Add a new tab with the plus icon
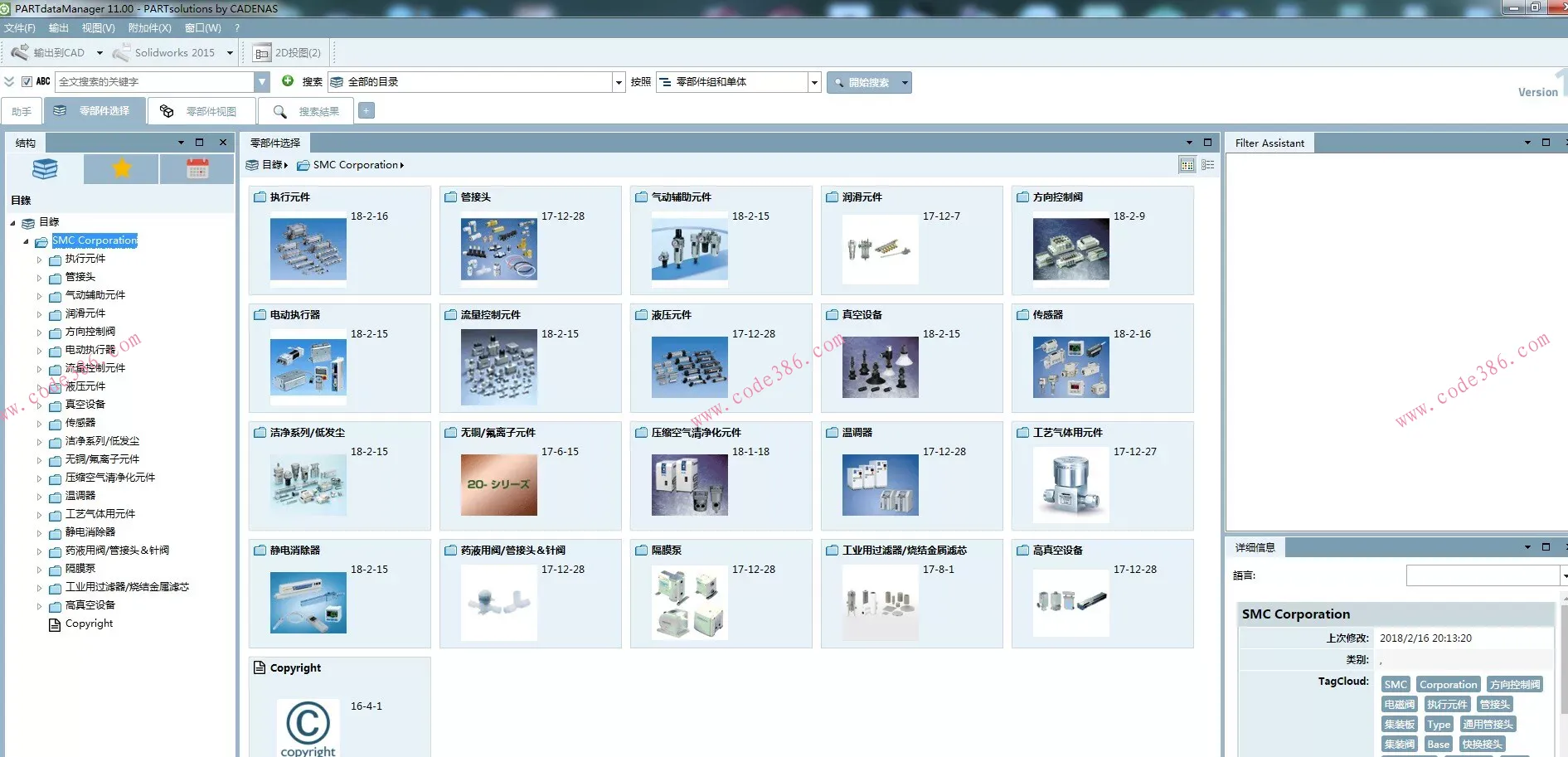The image size is (1568, 757). click(x=367, y=110)
